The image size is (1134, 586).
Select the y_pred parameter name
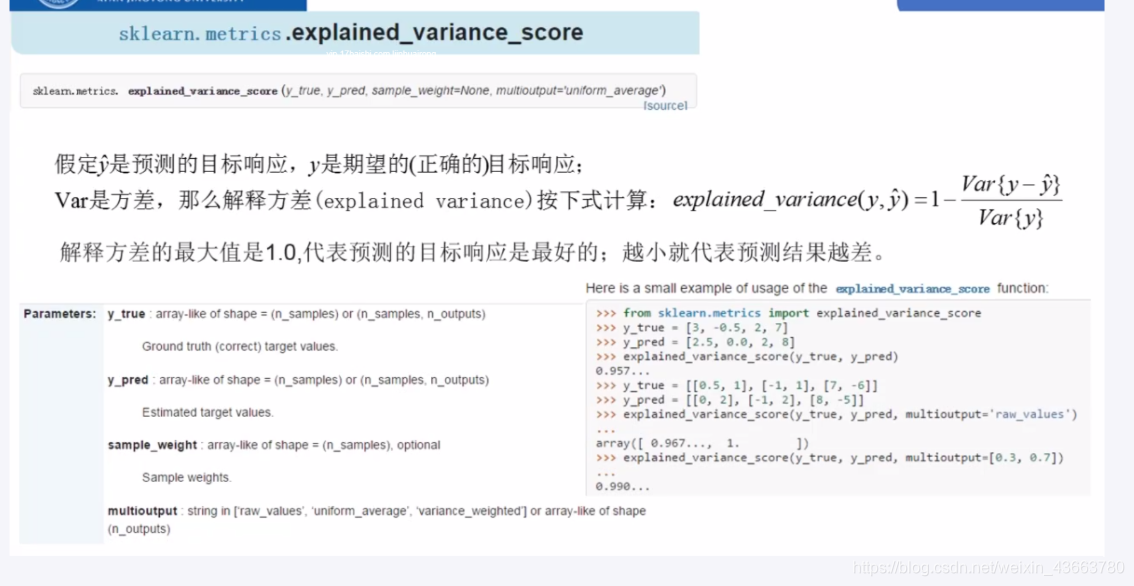pyautogui.click(x=128, y=380)
